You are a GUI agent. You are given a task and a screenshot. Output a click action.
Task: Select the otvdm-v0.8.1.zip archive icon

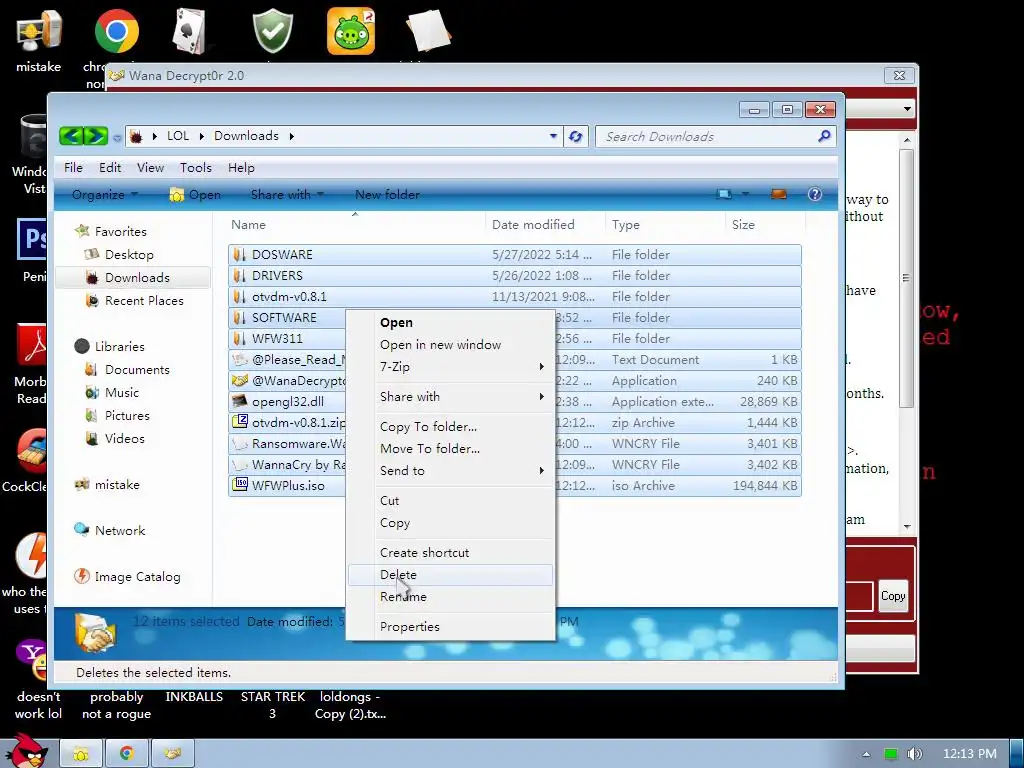(240, 422)
